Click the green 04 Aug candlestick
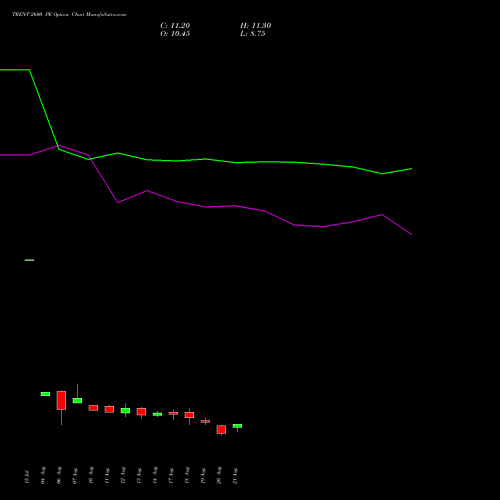The image size is (500, 500). (45, 394)
